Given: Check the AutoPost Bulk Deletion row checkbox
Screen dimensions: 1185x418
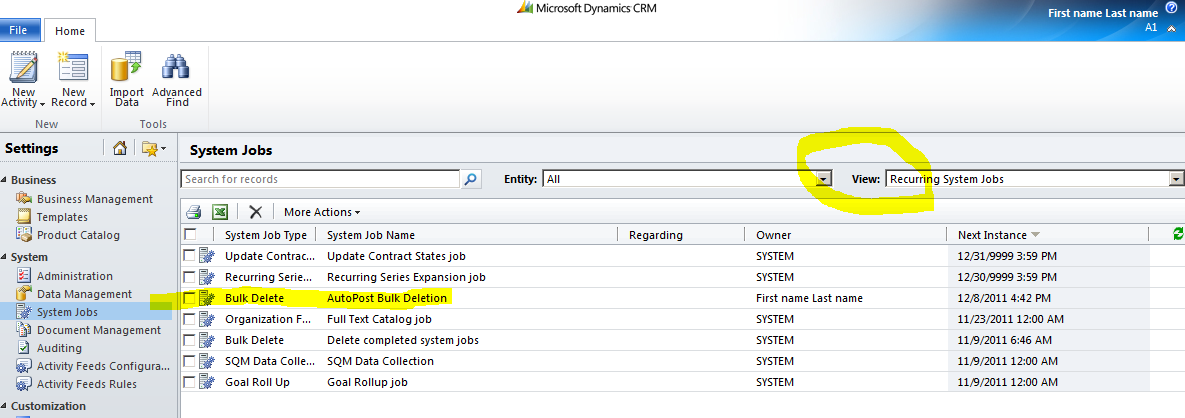Looking at the screenshot, I should coord(189,298).
